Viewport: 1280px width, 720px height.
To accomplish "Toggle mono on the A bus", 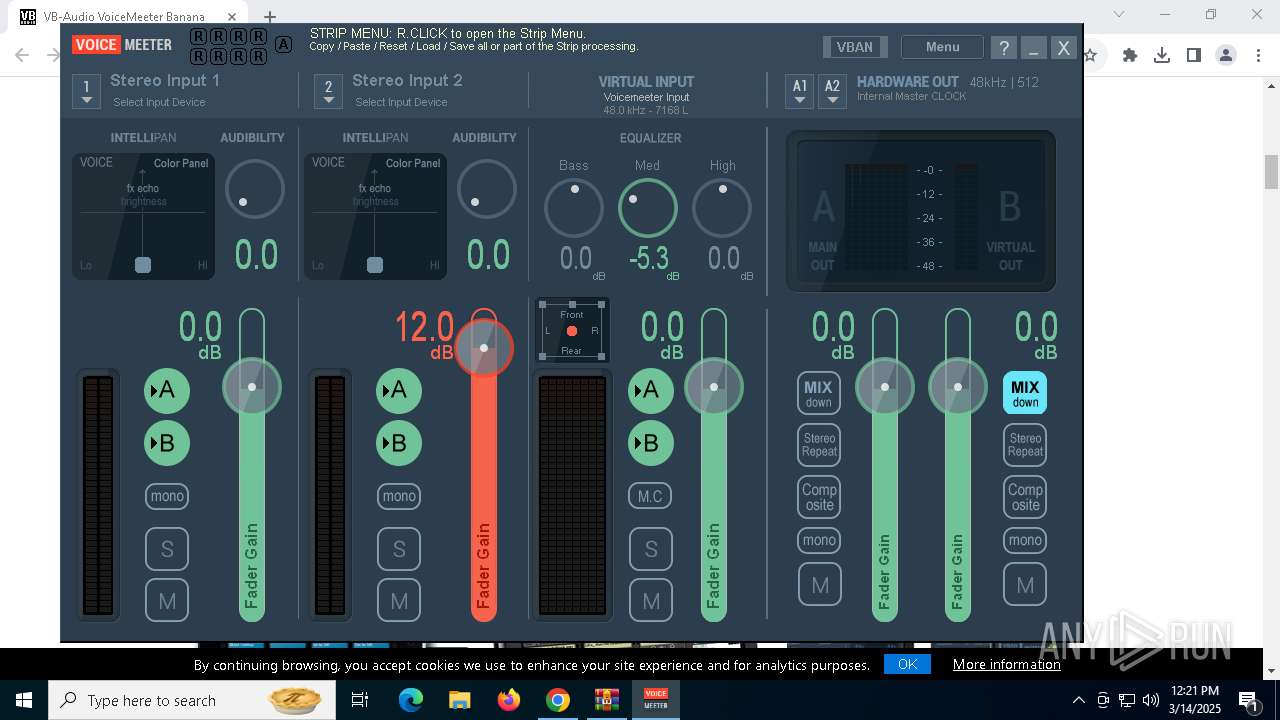I will click(x=819, y=540).
